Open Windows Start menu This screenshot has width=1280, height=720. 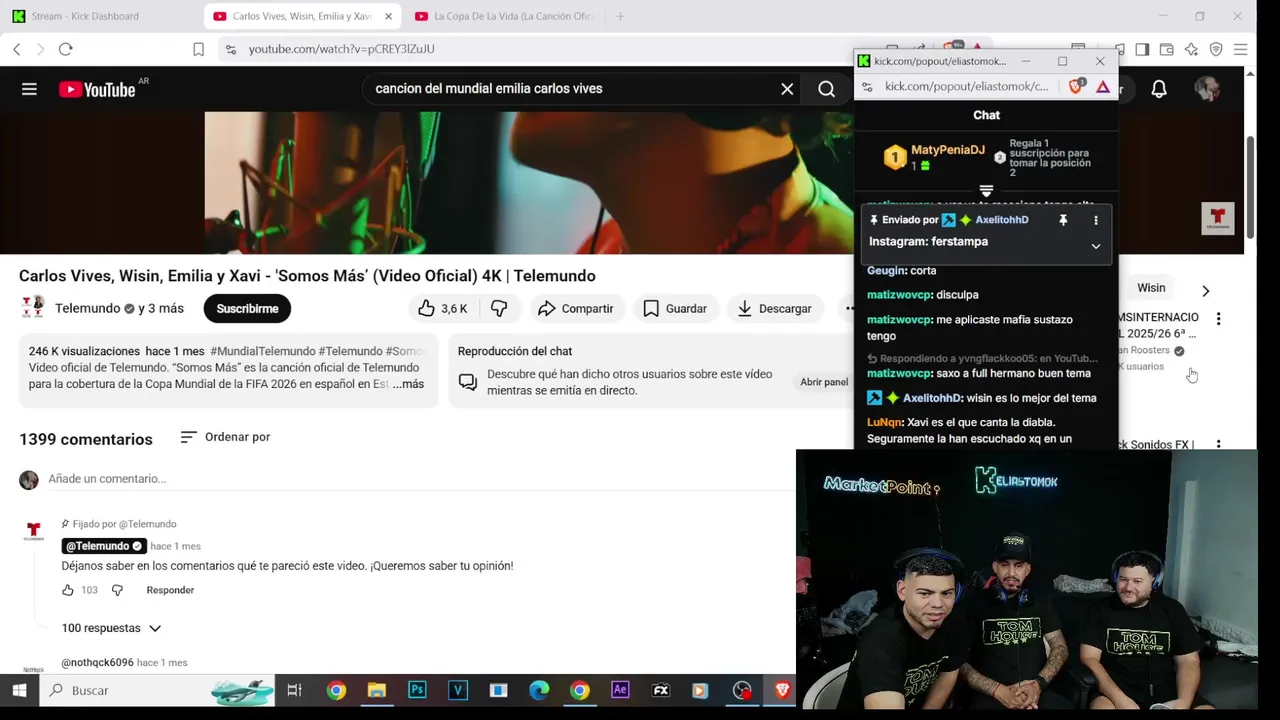tap(19, 690)
